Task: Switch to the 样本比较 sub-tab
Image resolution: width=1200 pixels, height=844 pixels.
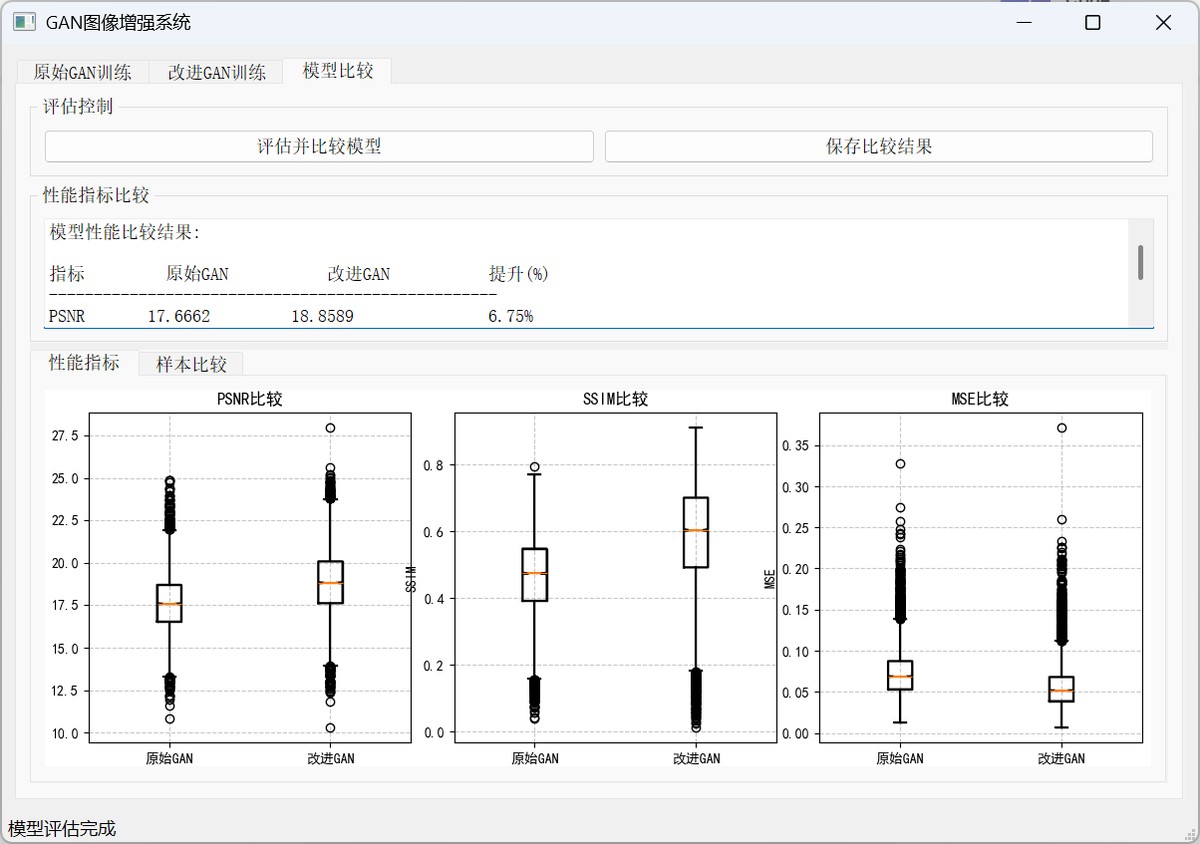Action: point(191,364)
